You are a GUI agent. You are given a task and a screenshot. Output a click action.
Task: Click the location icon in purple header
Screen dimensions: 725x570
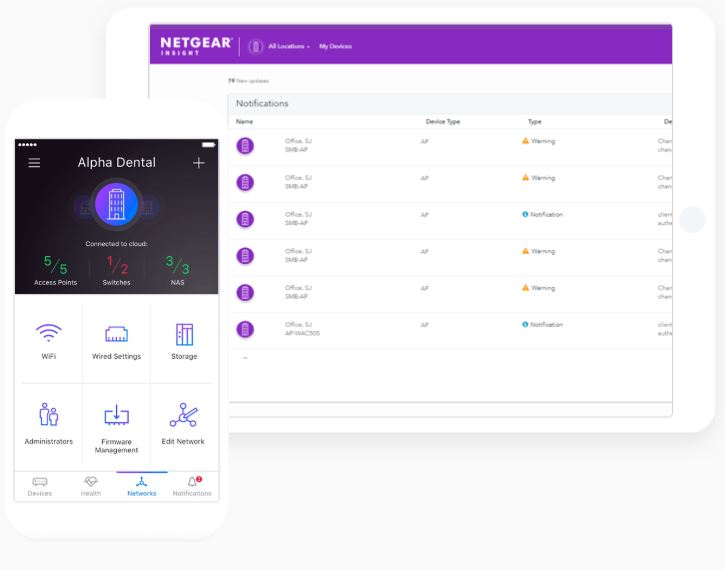pyautogui.click(x=256, y=47)
